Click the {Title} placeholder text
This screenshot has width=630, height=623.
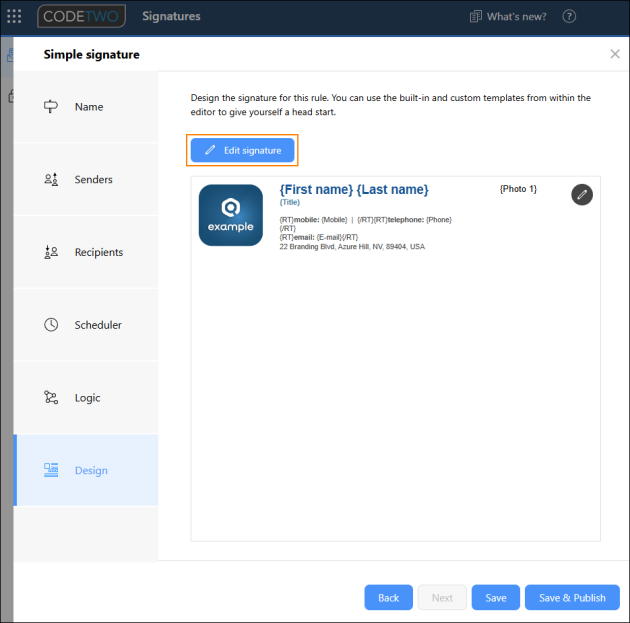pos(290,202)
